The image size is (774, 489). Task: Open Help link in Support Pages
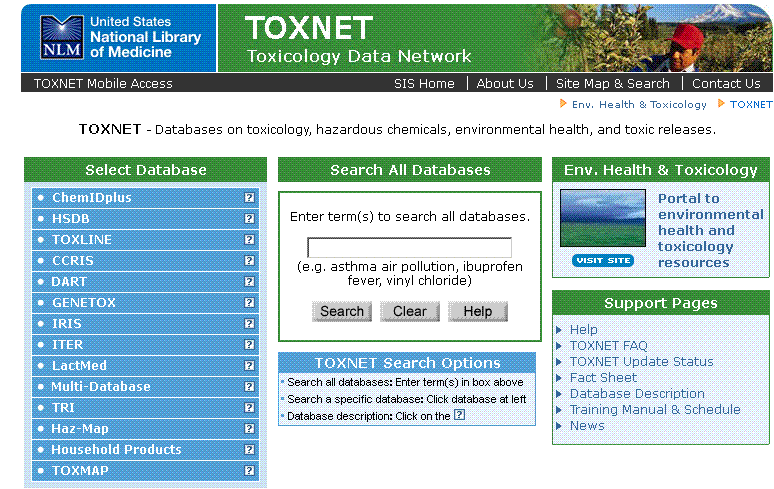pyautogui.click(x=583, y=330)
